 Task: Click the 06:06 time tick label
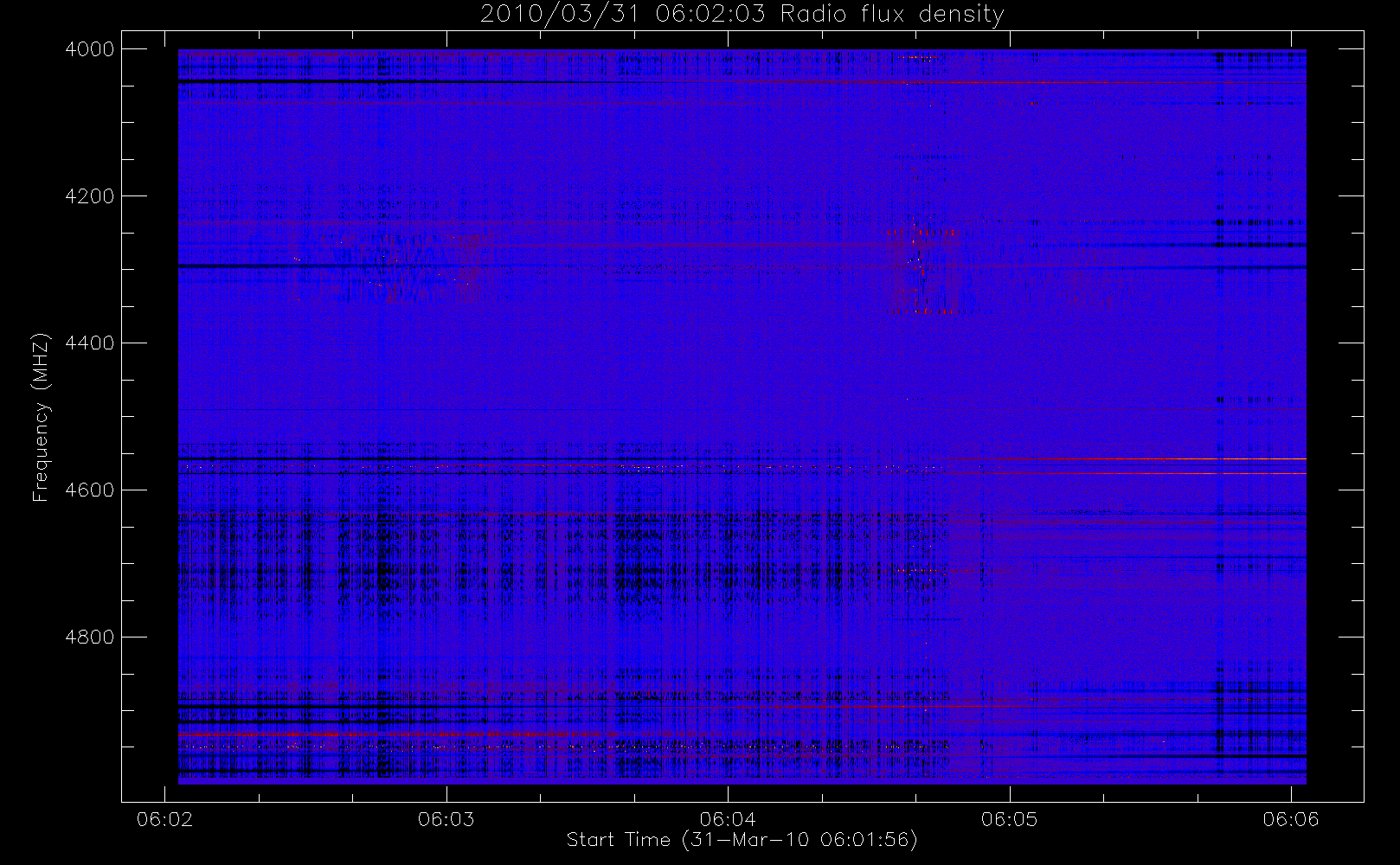click(1291, 819)
